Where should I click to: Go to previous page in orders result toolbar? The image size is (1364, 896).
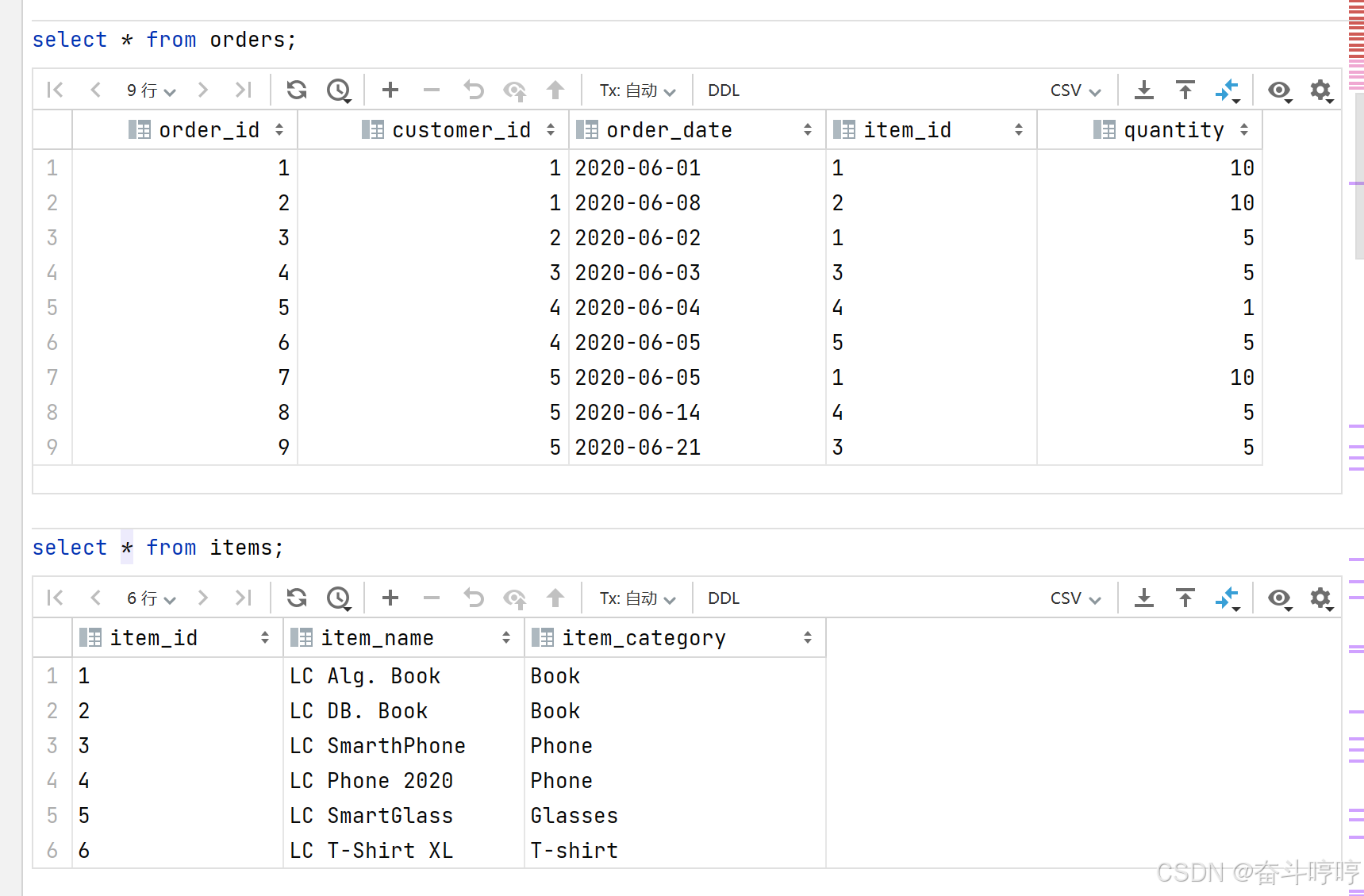[96, 90]
